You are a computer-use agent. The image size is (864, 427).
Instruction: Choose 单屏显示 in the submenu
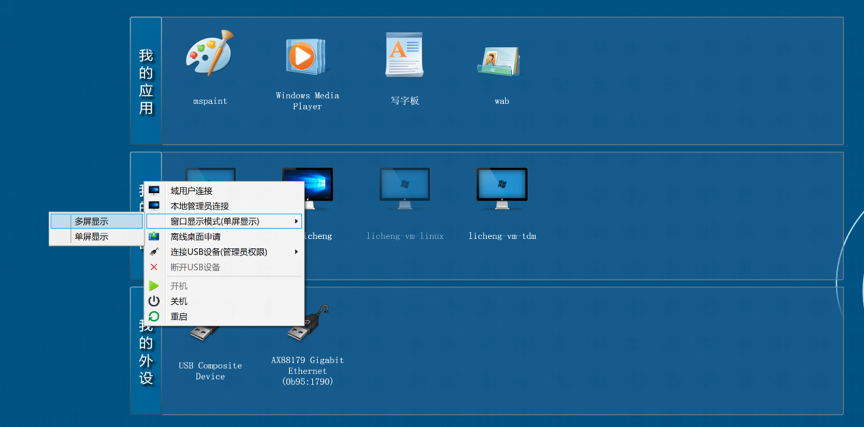click(x=91, y=237)
